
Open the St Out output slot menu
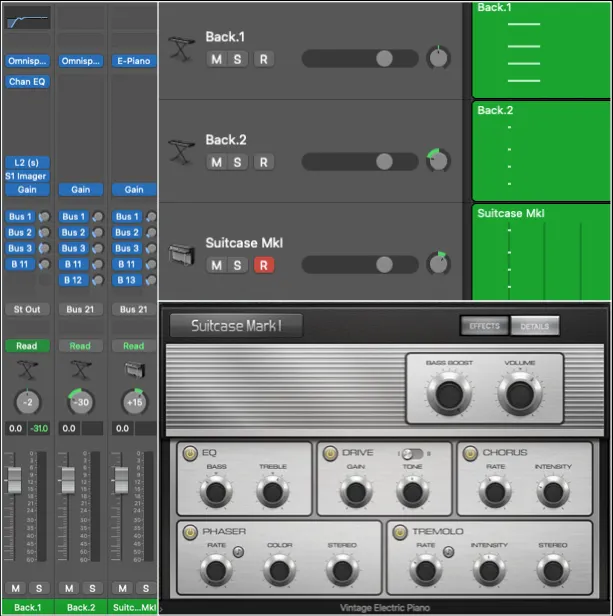click(27, 309)
